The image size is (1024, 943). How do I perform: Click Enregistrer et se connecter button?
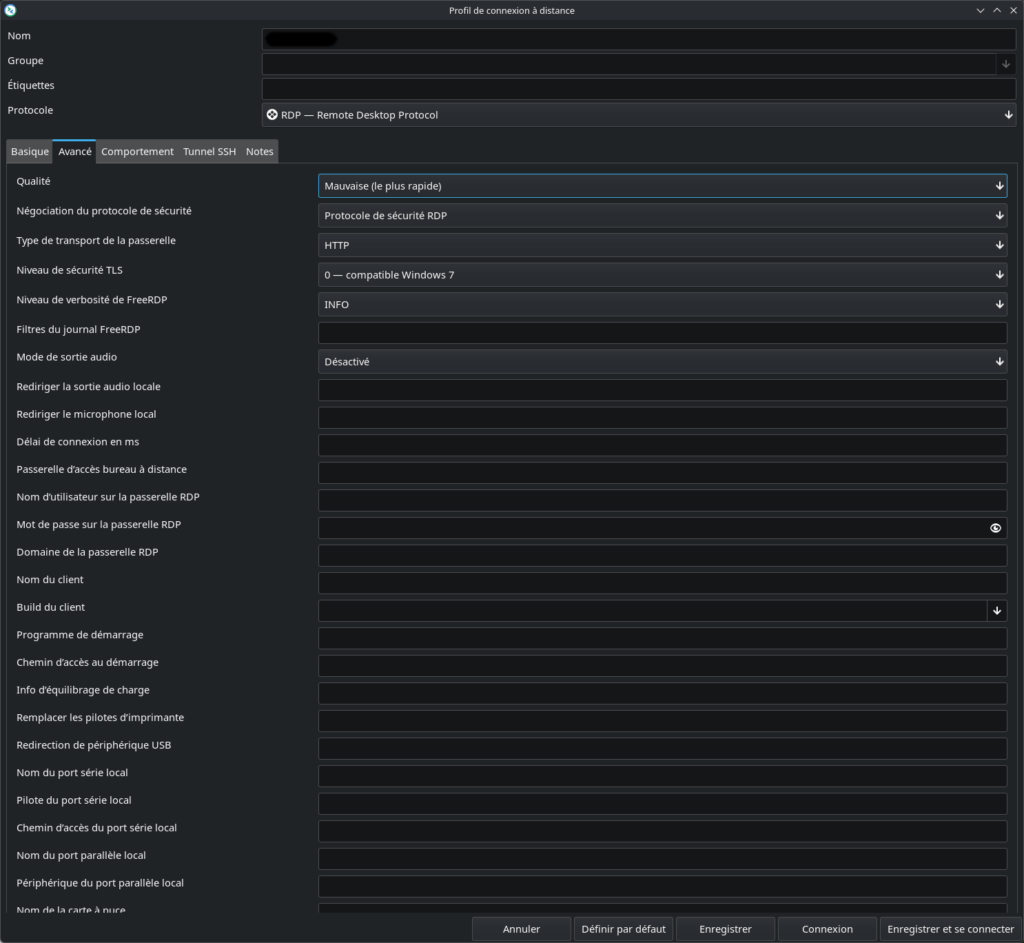[x=950, y=929]
